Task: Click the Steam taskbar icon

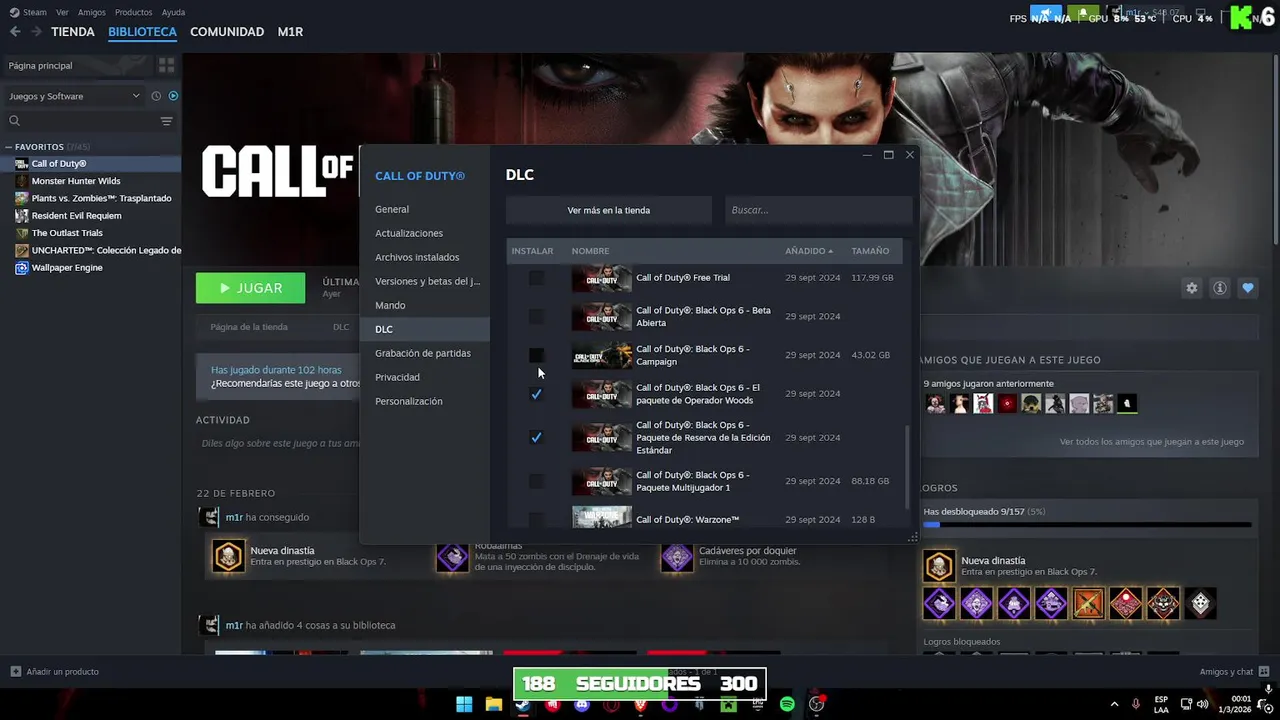Action: (x=523, y=705)
